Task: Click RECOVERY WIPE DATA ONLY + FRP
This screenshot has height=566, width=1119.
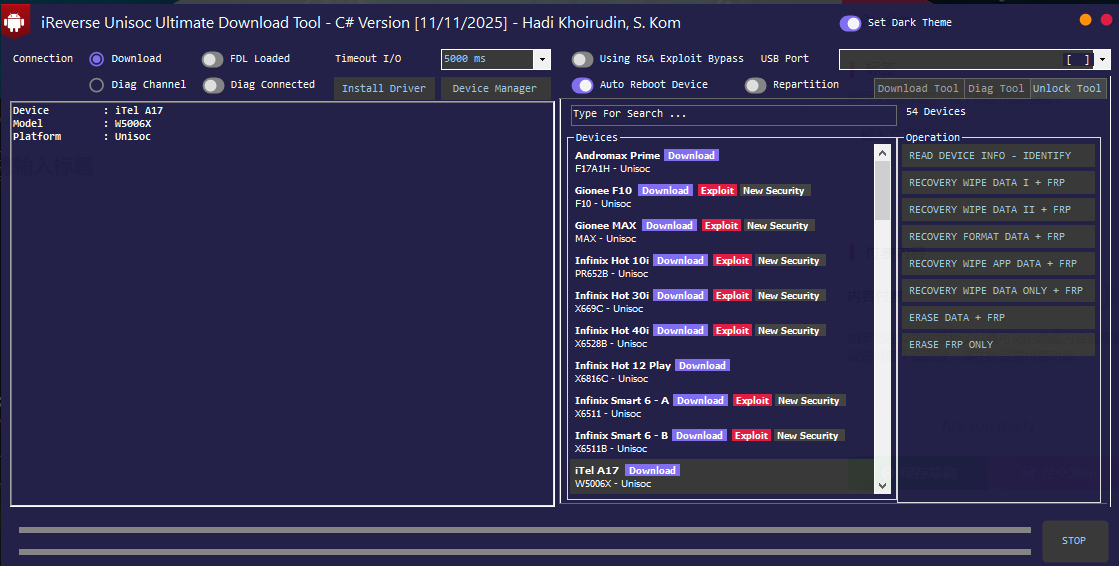Action: pos(998,290)
